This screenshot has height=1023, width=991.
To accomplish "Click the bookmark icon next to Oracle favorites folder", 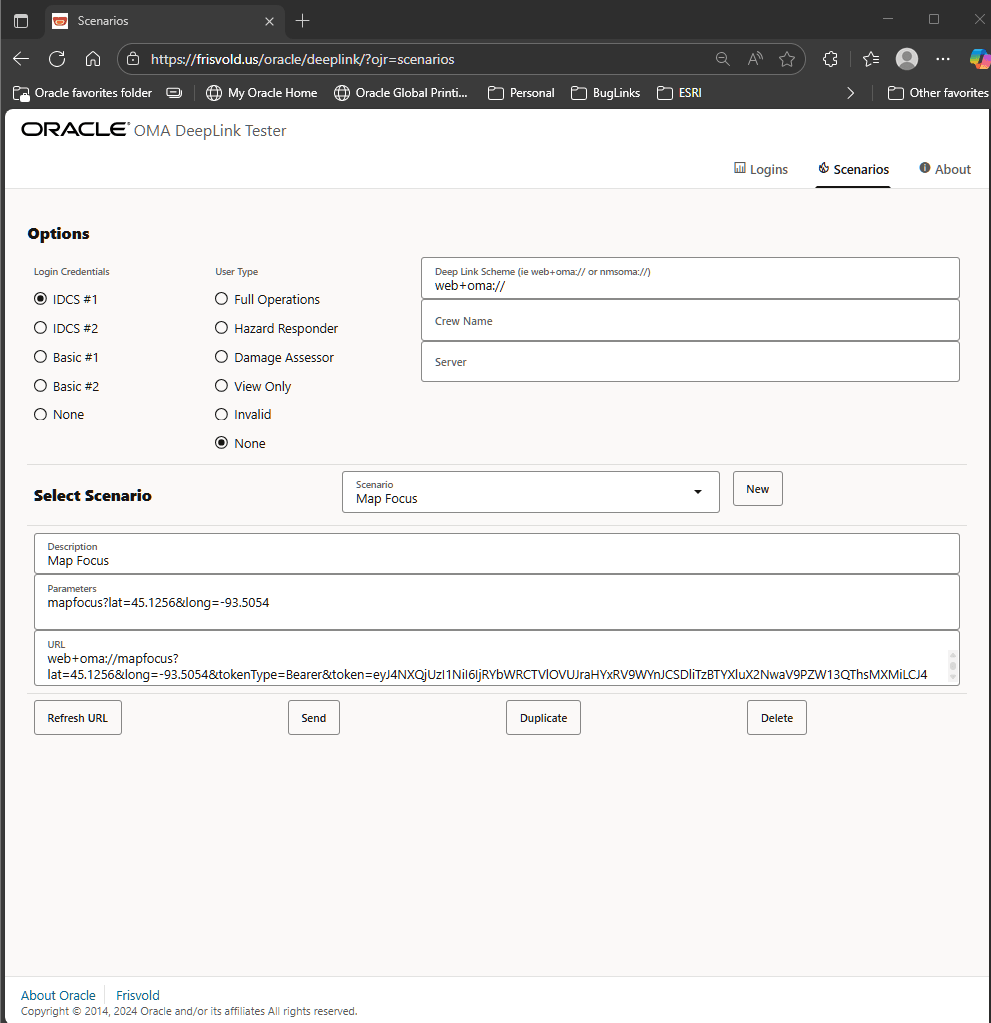I will tap(174, 93).
